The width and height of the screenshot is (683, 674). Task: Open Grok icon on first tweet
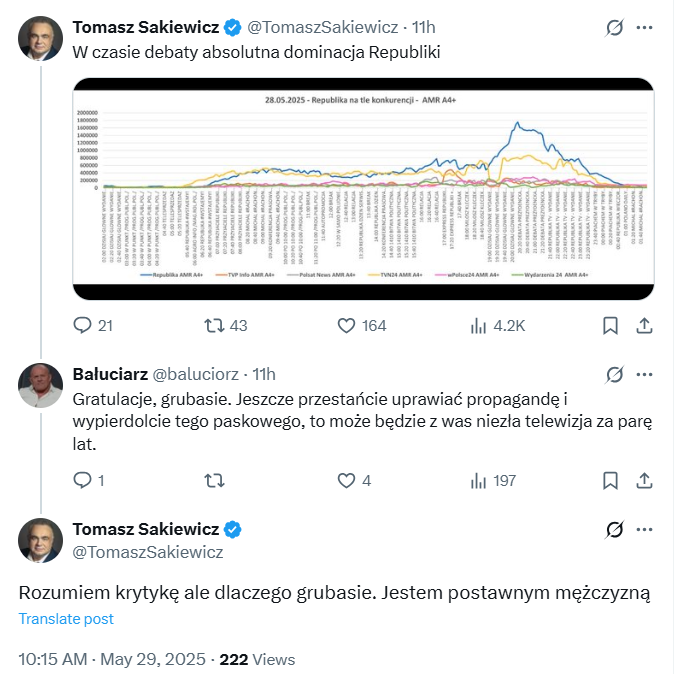click(x=616, y=27)
